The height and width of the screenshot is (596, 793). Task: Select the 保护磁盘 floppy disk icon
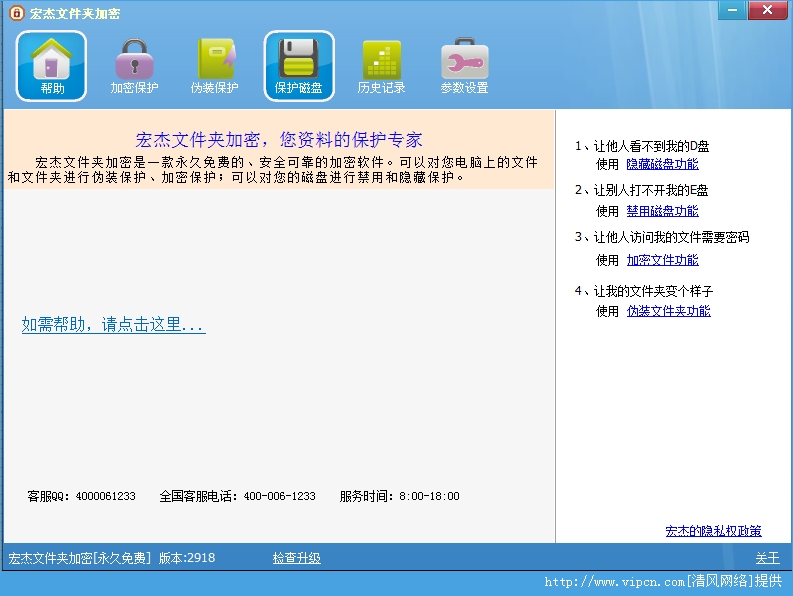[299, 66]
